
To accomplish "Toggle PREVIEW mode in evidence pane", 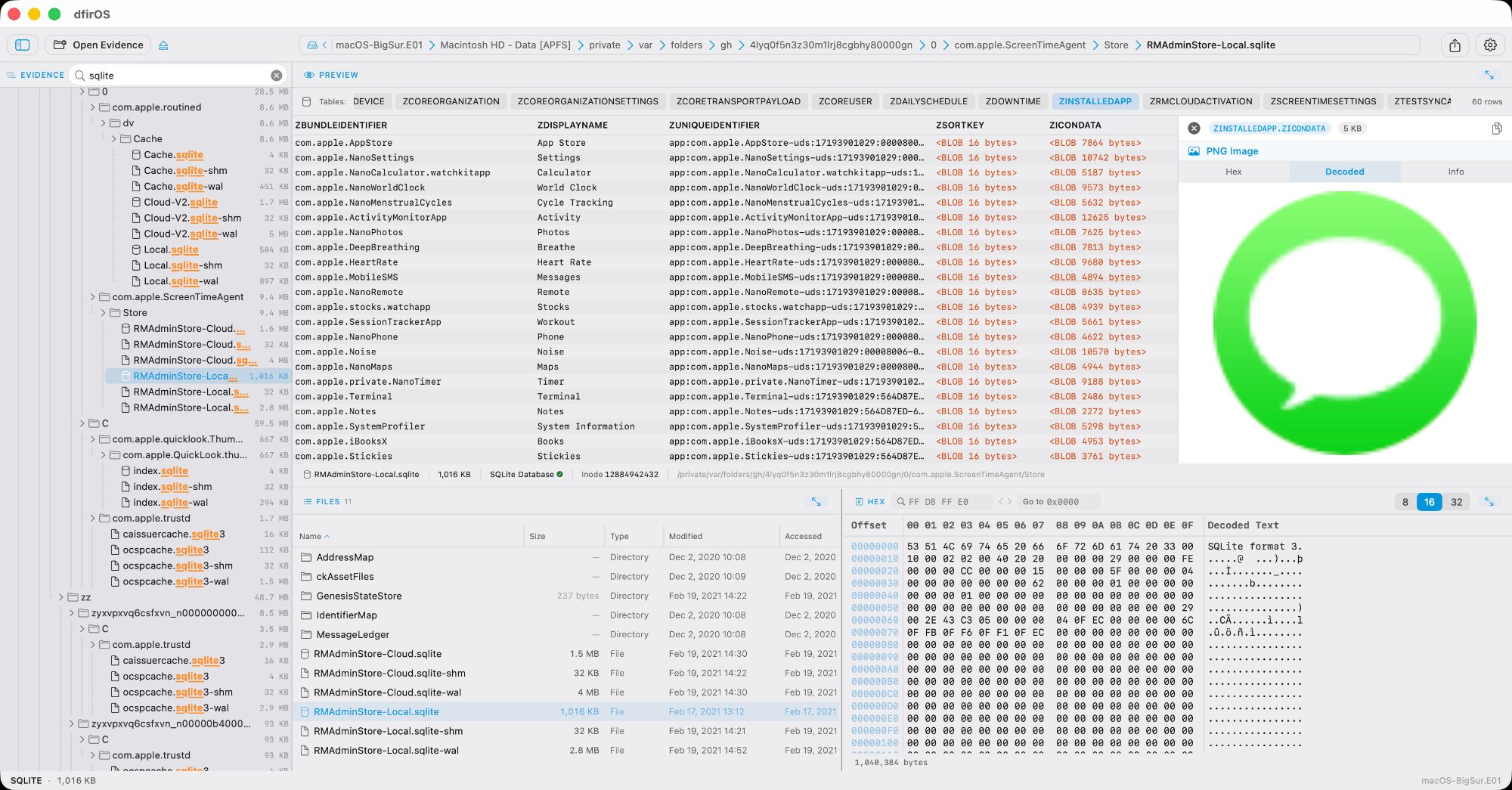I will [x=330, y=75].
